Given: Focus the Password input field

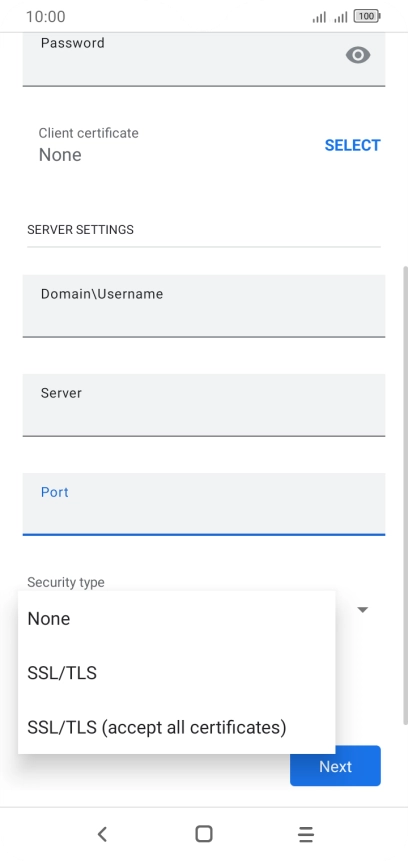Looking at the screenshot, I should [x=204, y=59].
